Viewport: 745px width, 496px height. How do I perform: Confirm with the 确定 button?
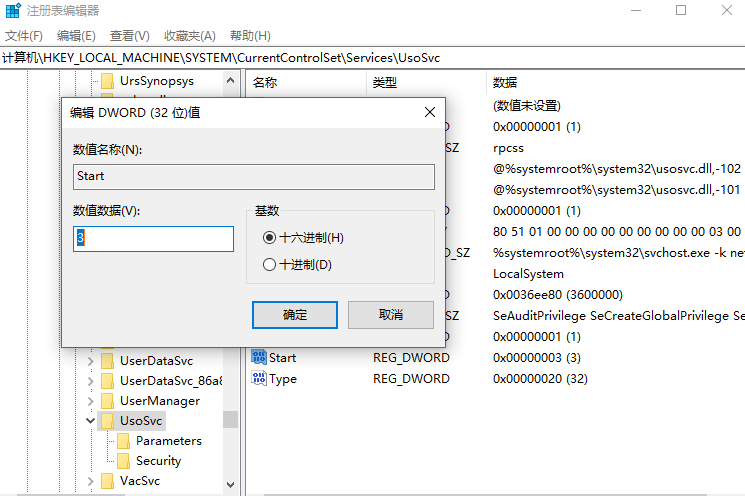point(295,315)
